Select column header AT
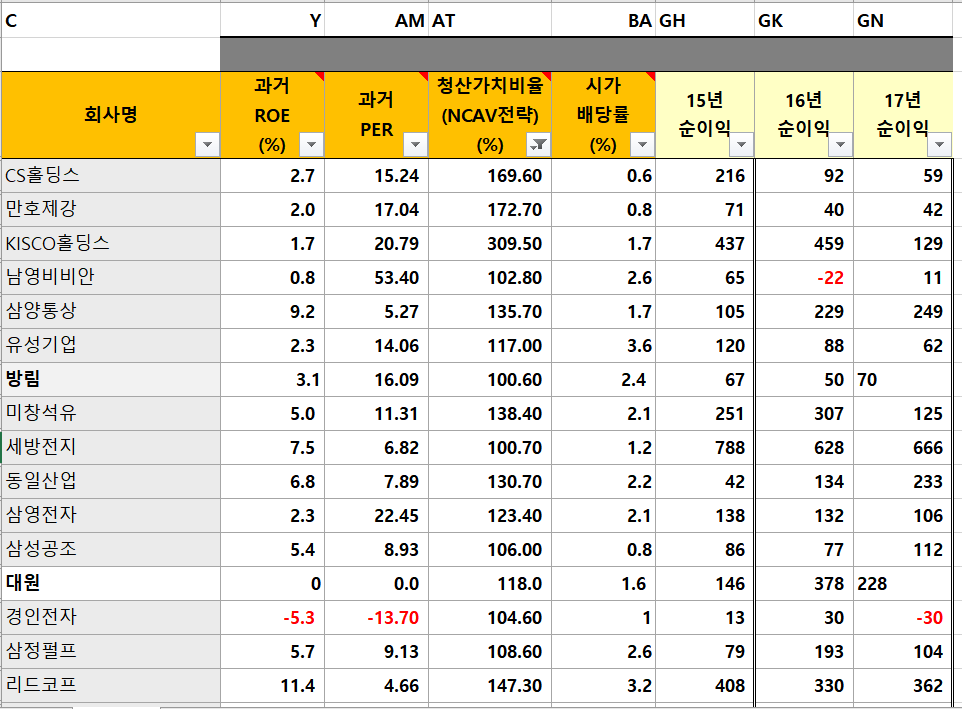This screenshot has height=709, width=962. (x=490, y=21)
